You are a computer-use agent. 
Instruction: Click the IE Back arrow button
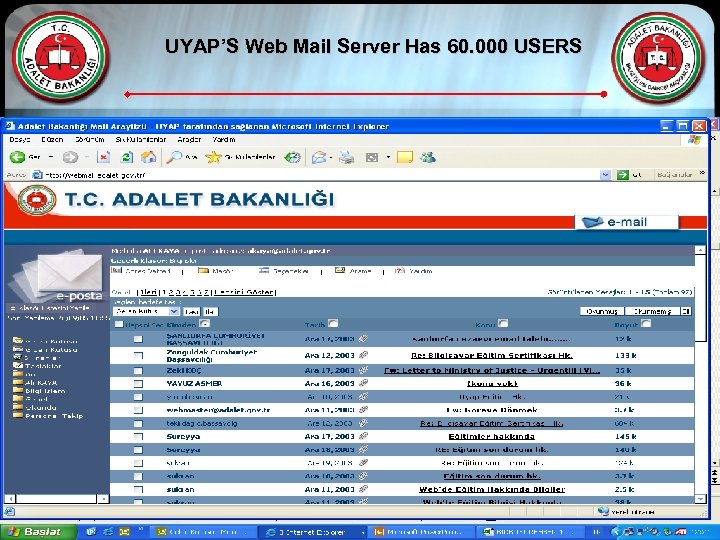[17, 158]
